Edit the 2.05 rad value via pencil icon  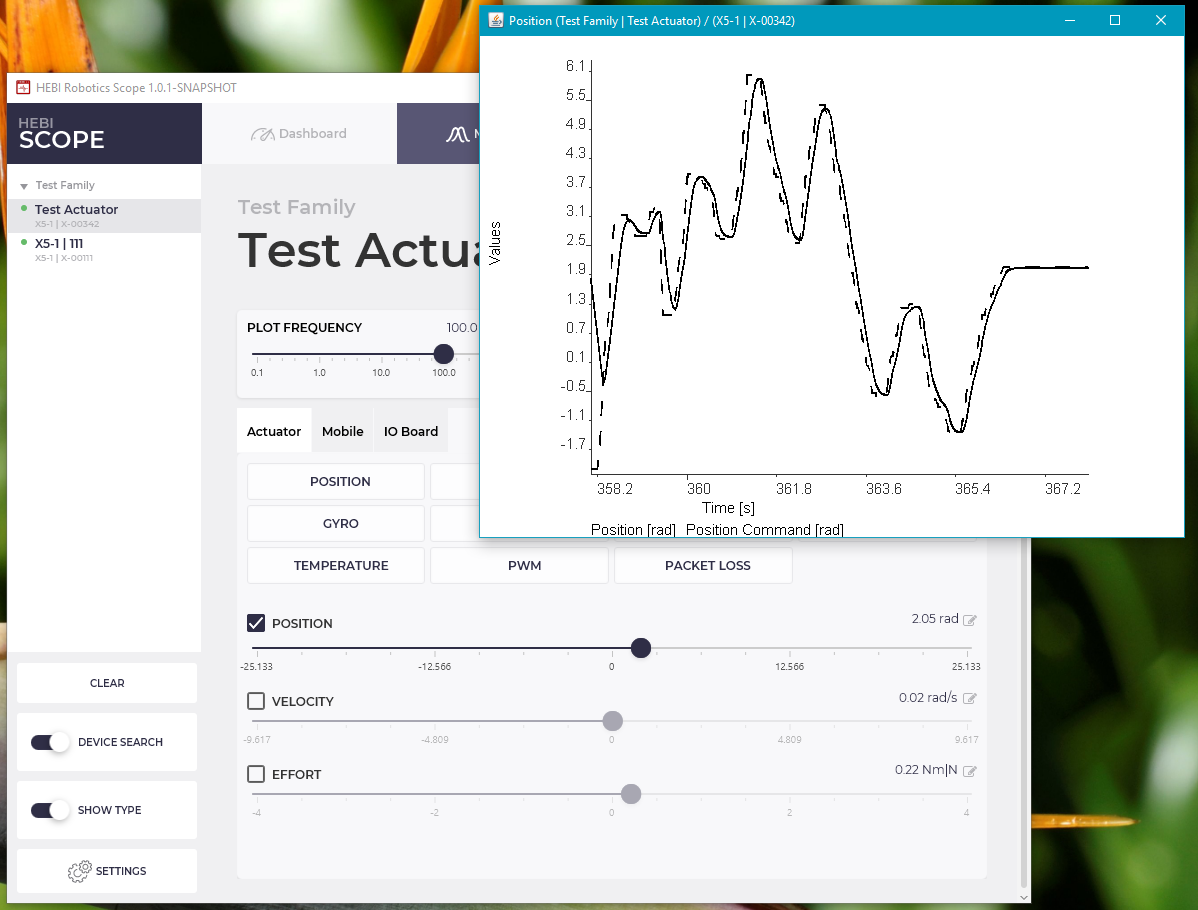click(x=971, y=618)
